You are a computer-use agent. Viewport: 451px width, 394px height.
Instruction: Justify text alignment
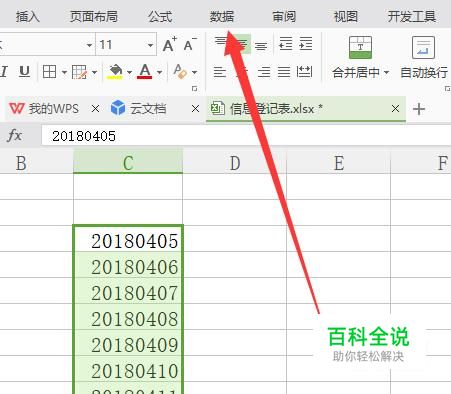284,72
